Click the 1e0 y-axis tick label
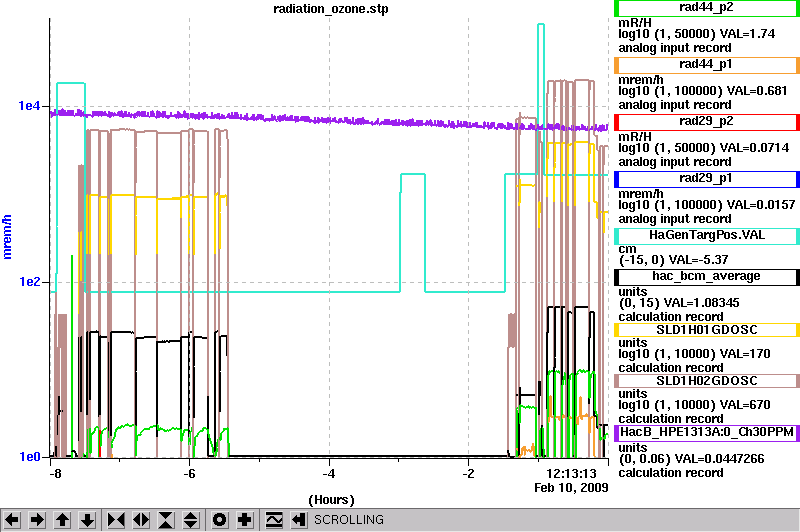 (29, 457)
